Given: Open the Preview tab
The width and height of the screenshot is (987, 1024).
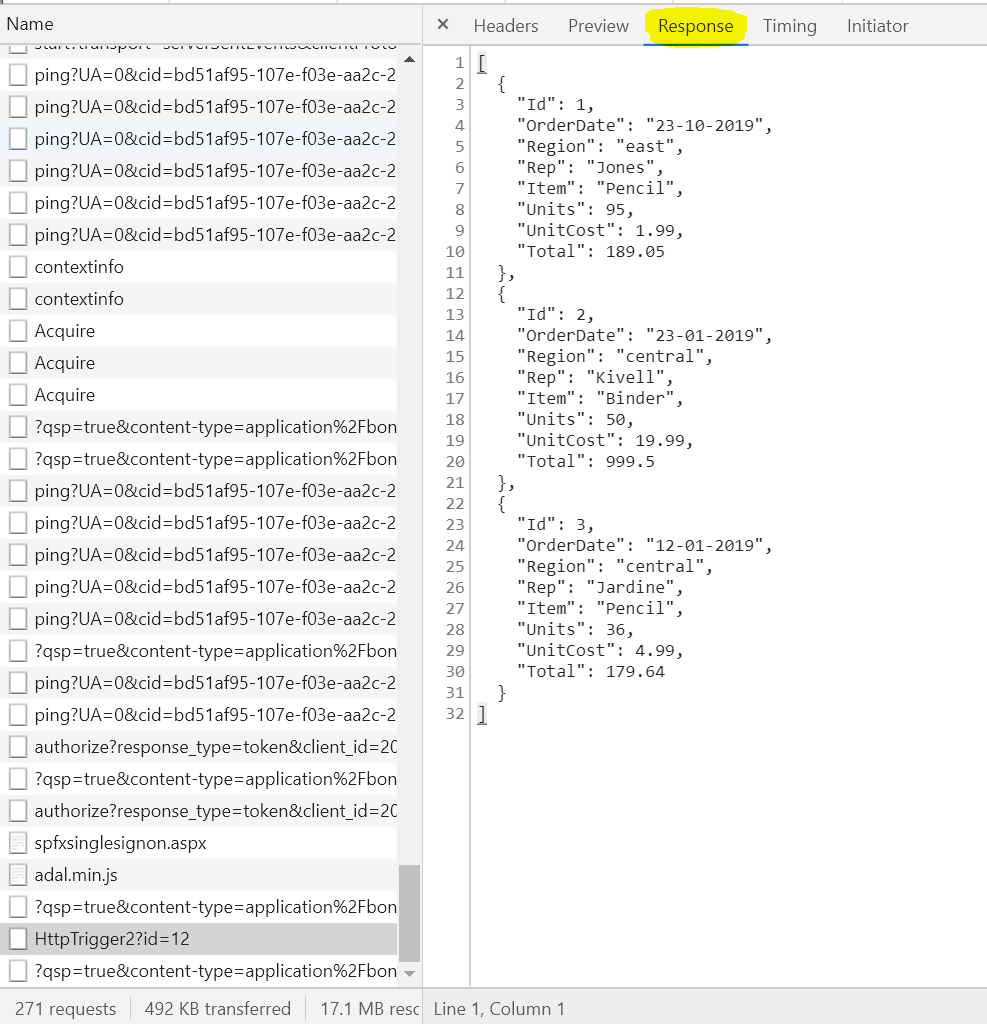Looking at the screenshot, I should [598, 26].
